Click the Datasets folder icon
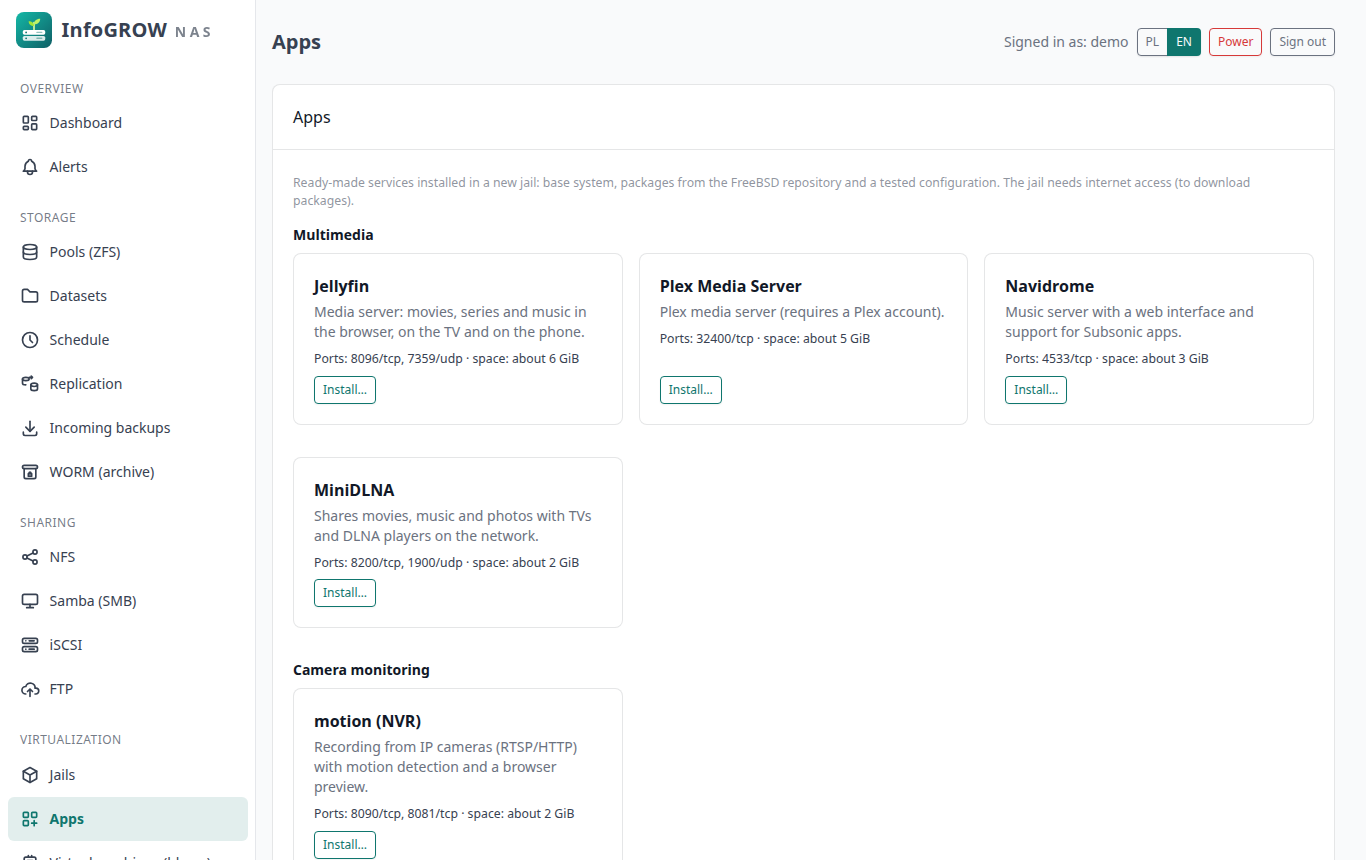The width and height of the screenshot is (1366, 860). point(30,296)
